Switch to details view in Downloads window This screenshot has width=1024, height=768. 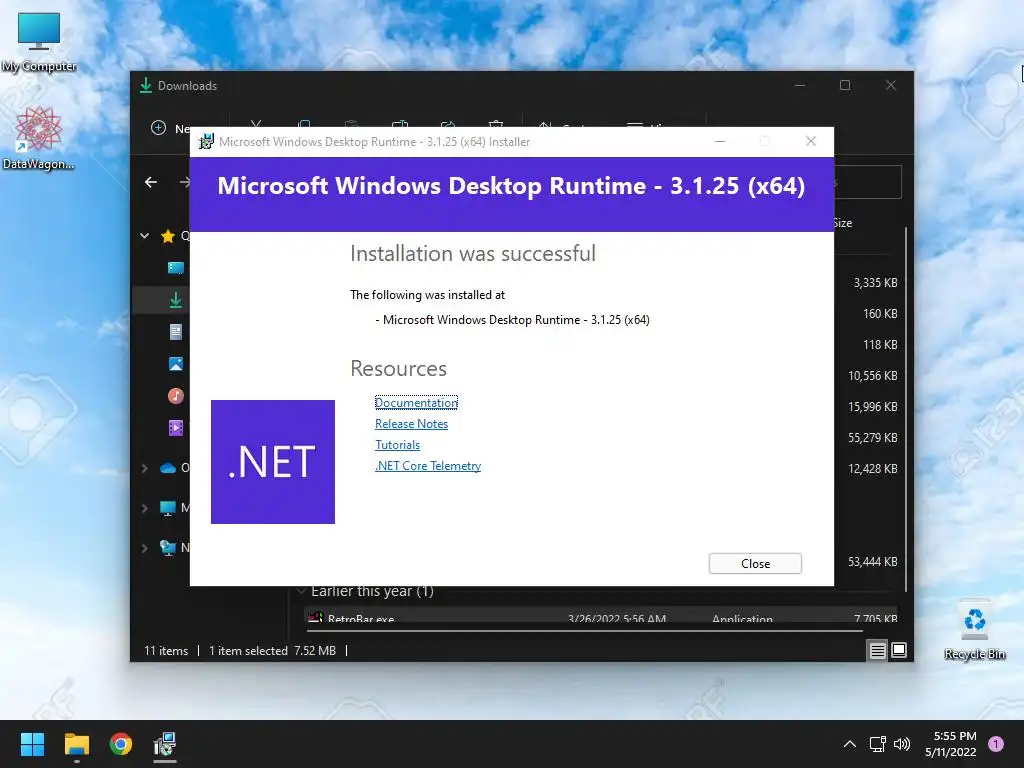[x=877, y=650]
